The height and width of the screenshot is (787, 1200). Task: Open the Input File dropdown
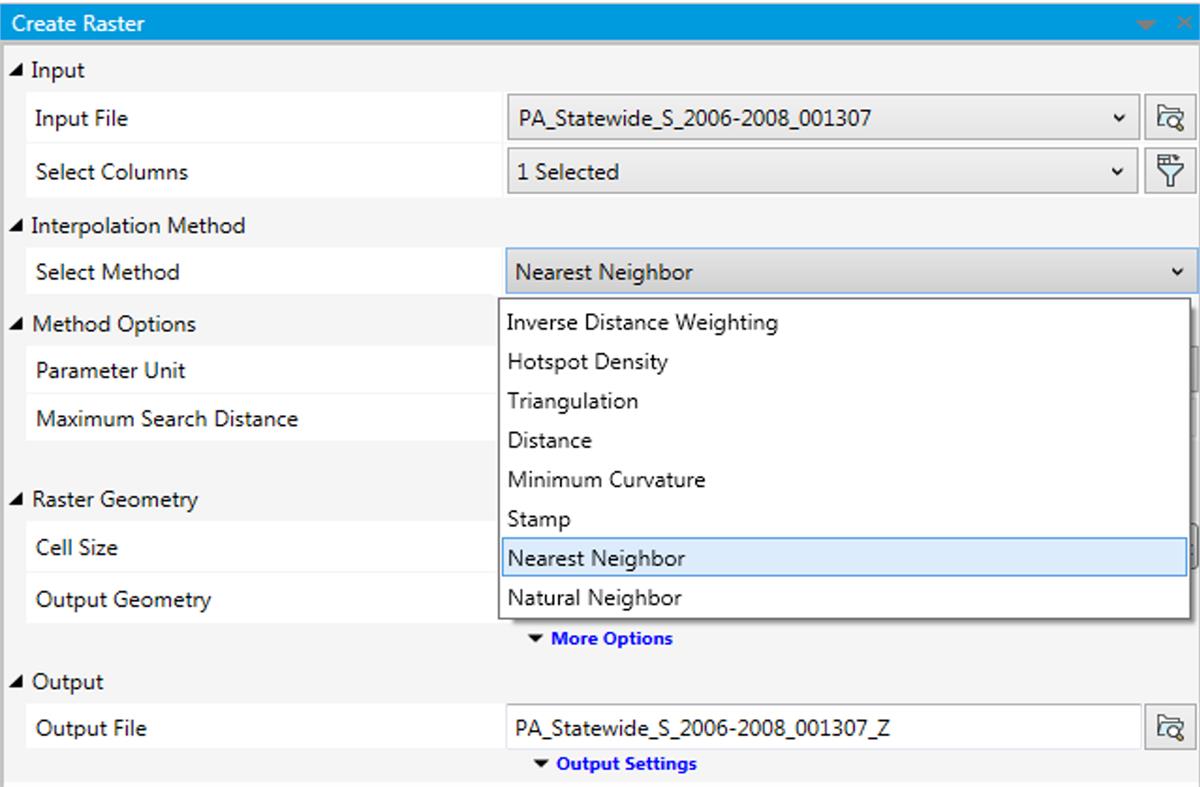[x=1118, y=119]
